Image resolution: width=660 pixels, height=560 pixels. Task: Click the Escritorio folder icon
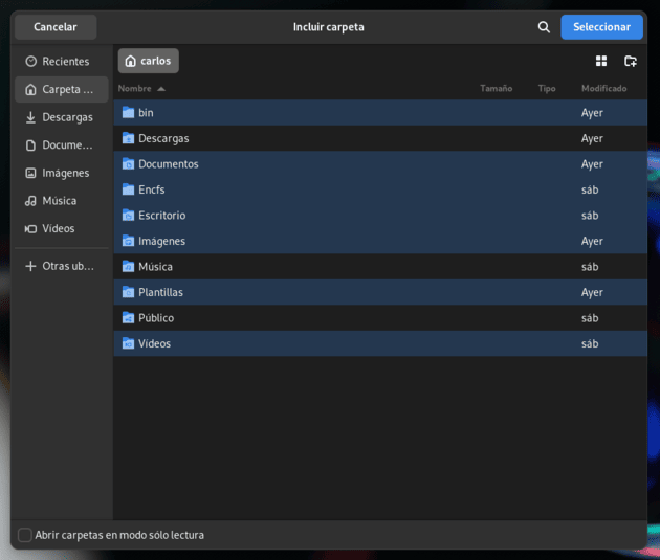[128, 215]
